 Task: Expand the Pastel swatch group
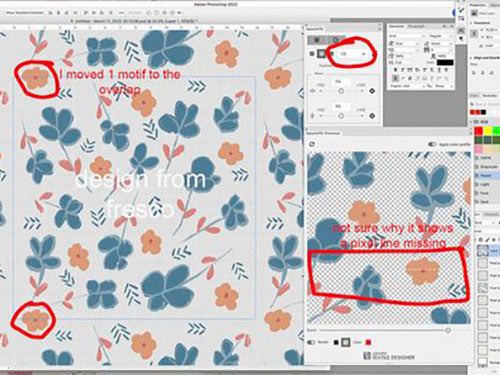point(486,175)
